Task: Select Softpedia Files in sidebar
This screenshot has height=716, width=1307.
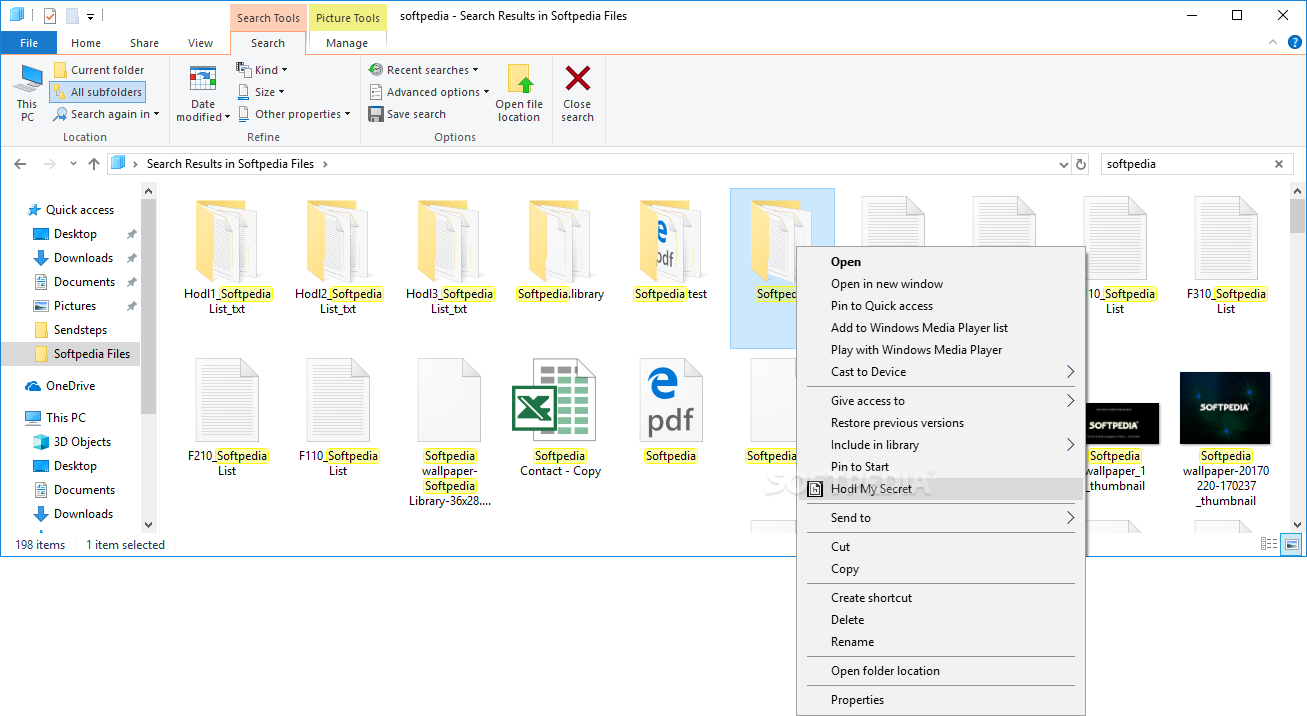Action: tap(91, 354)
